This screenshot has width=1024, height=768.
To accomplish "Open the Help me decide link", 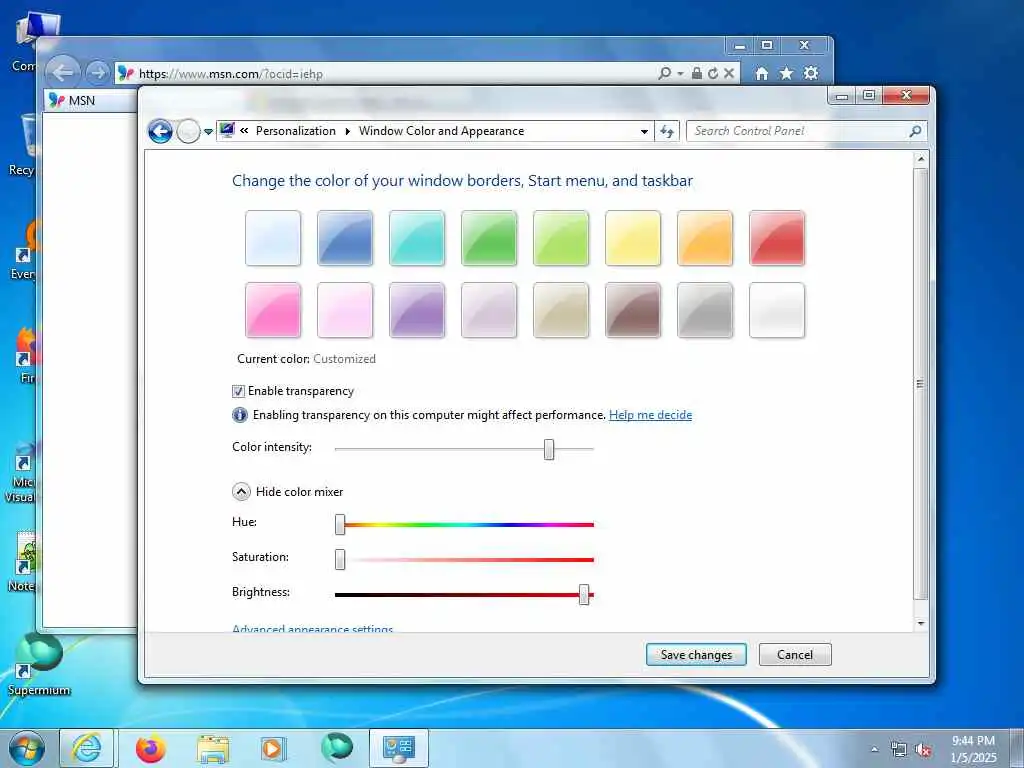I will (650, 415).
